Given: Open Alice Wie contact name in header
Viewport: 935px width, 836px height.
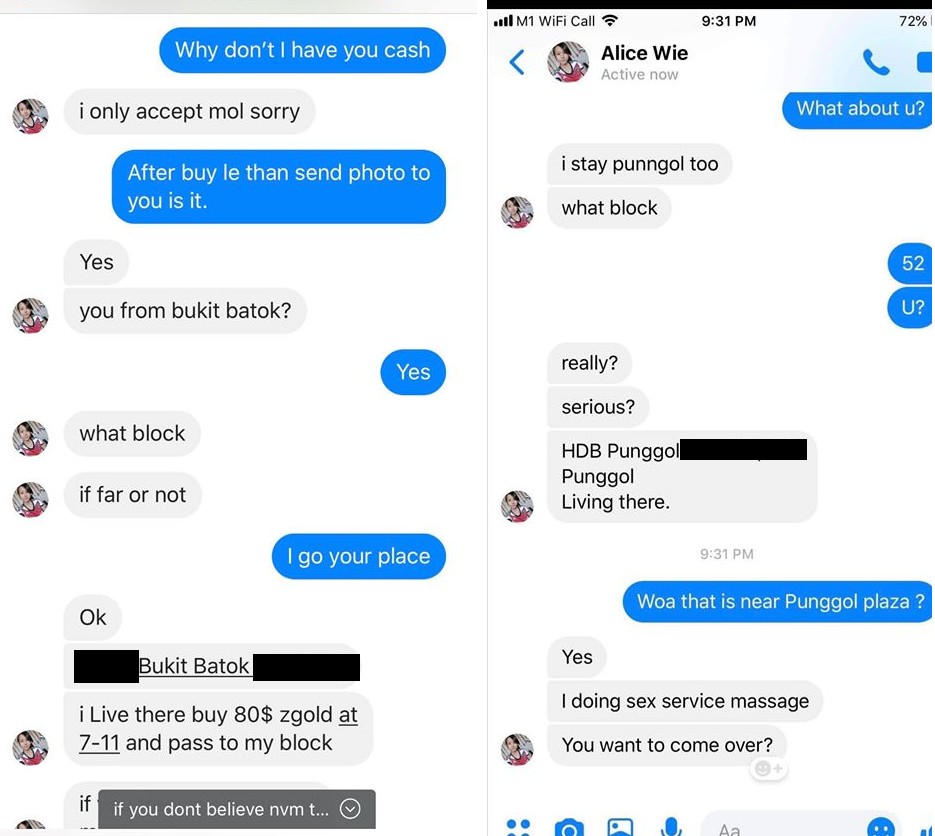Looking at the screenshot, I should [x=644, y=53].
